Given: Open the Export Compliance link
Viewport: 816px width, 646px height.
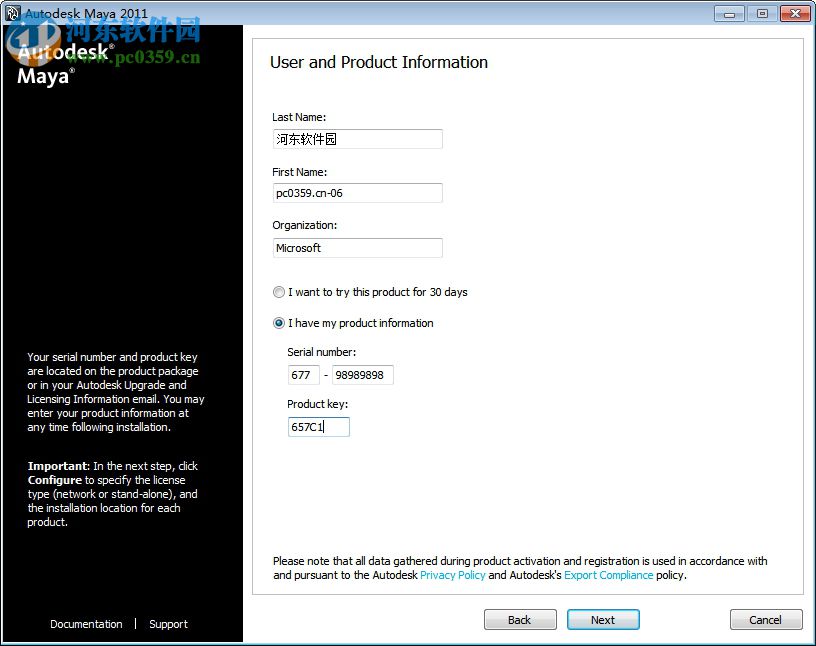Looking at the screenshot, I should click(608, 575).
